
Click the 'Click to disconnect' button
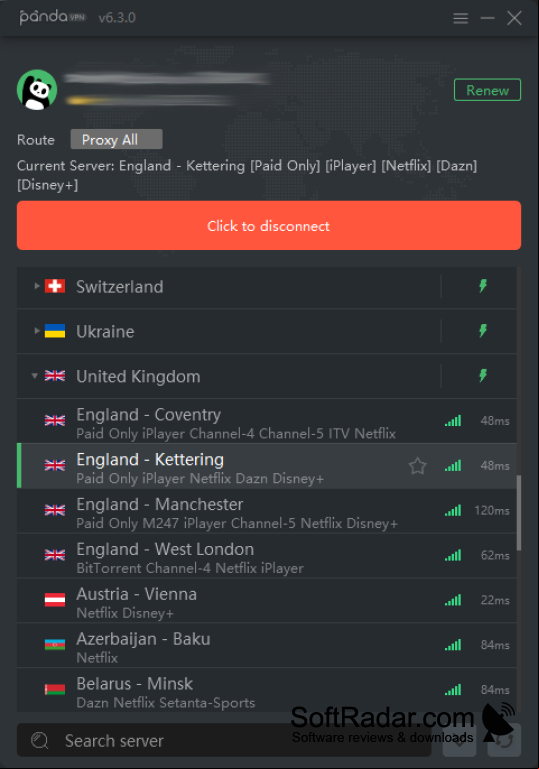(x=269, y=226)
